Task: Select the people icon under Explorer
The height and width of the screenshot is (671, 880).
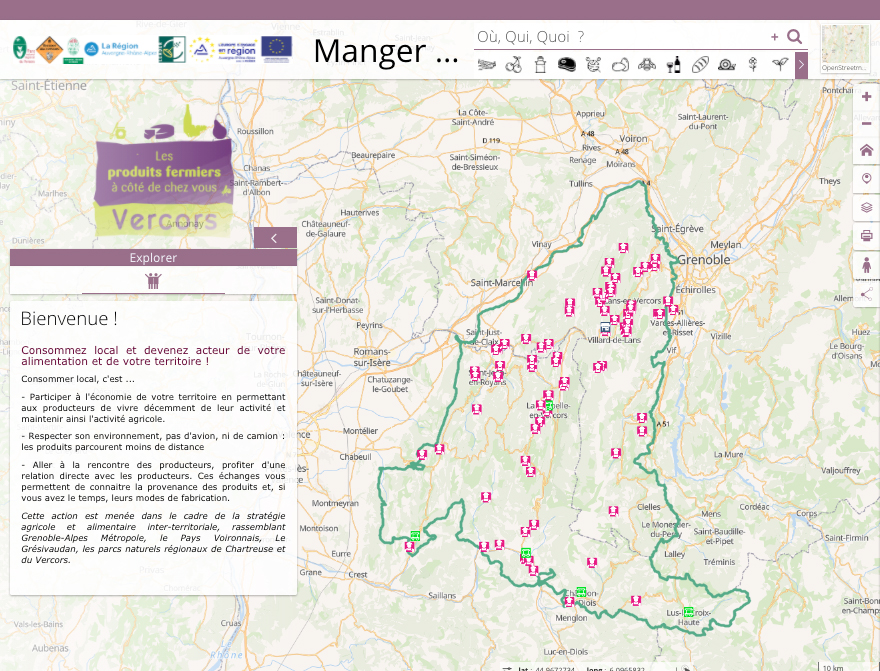Action: [x=153, y=281]
